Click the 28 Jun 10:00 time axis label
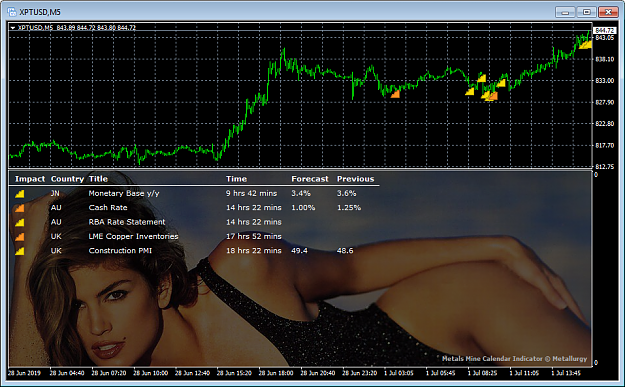Viewport: 625px width, 387px height. (150, 373)
